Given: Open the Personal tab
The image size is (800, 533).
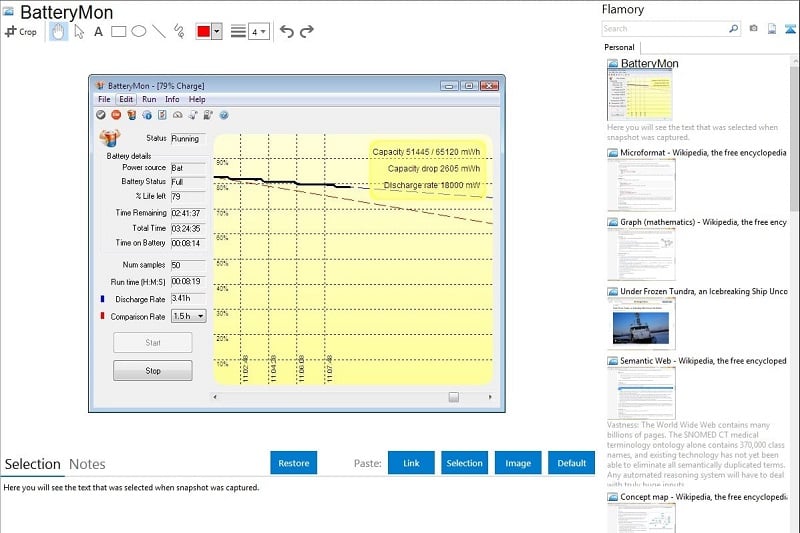Looking at the screenshot, I should point(619,47).
